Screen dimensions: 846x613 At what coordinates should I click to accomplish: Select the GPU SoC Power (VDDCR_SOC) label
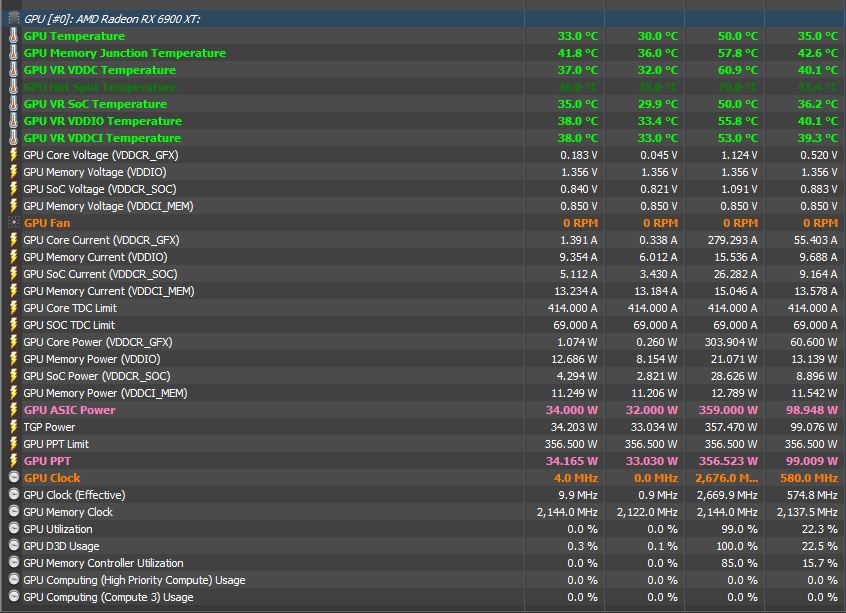coord(97,376)
